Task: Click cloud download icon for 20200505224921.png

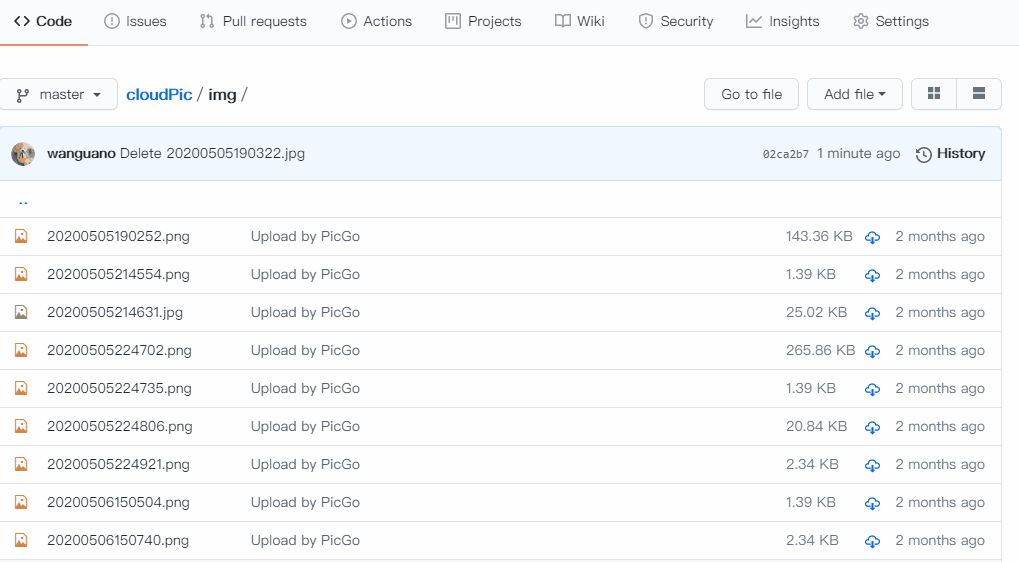Action: click(872, 465)
